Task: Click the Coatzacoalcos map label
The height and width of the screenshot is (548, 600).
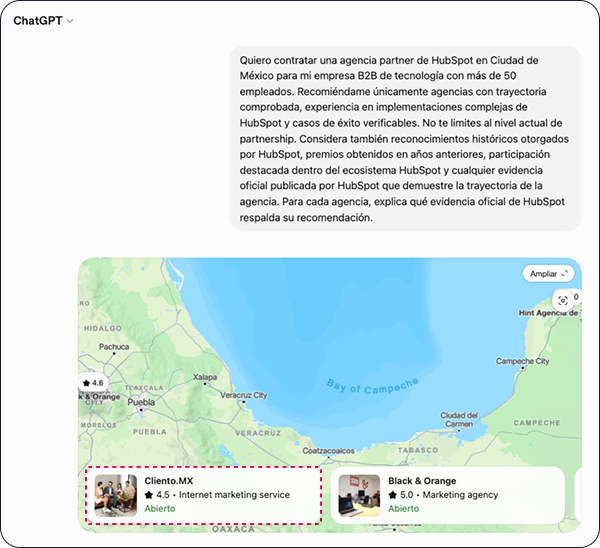Action: (x=328, y=451)
